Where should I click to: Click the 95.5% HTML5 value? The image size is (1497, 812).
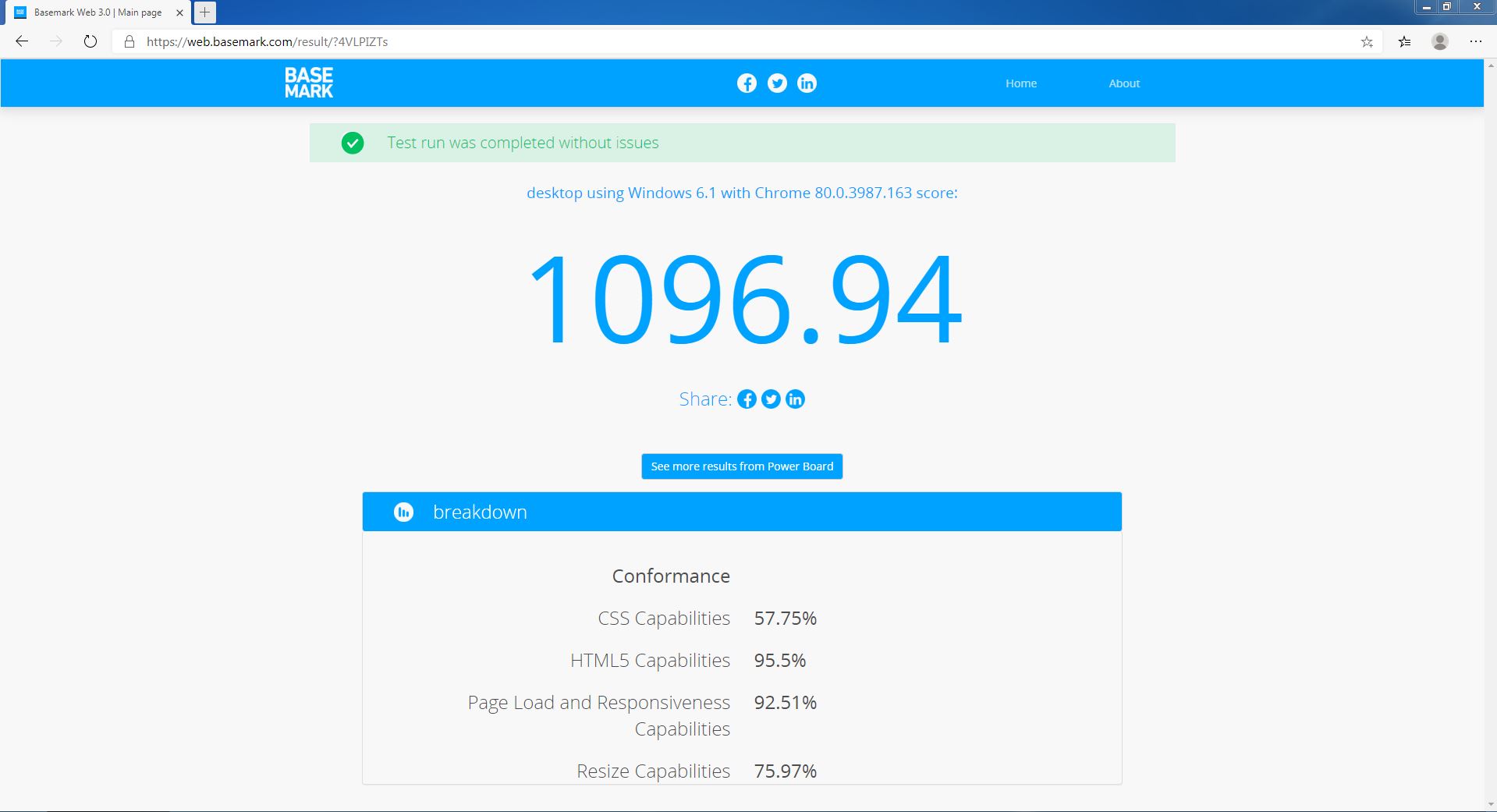[780, 661]
